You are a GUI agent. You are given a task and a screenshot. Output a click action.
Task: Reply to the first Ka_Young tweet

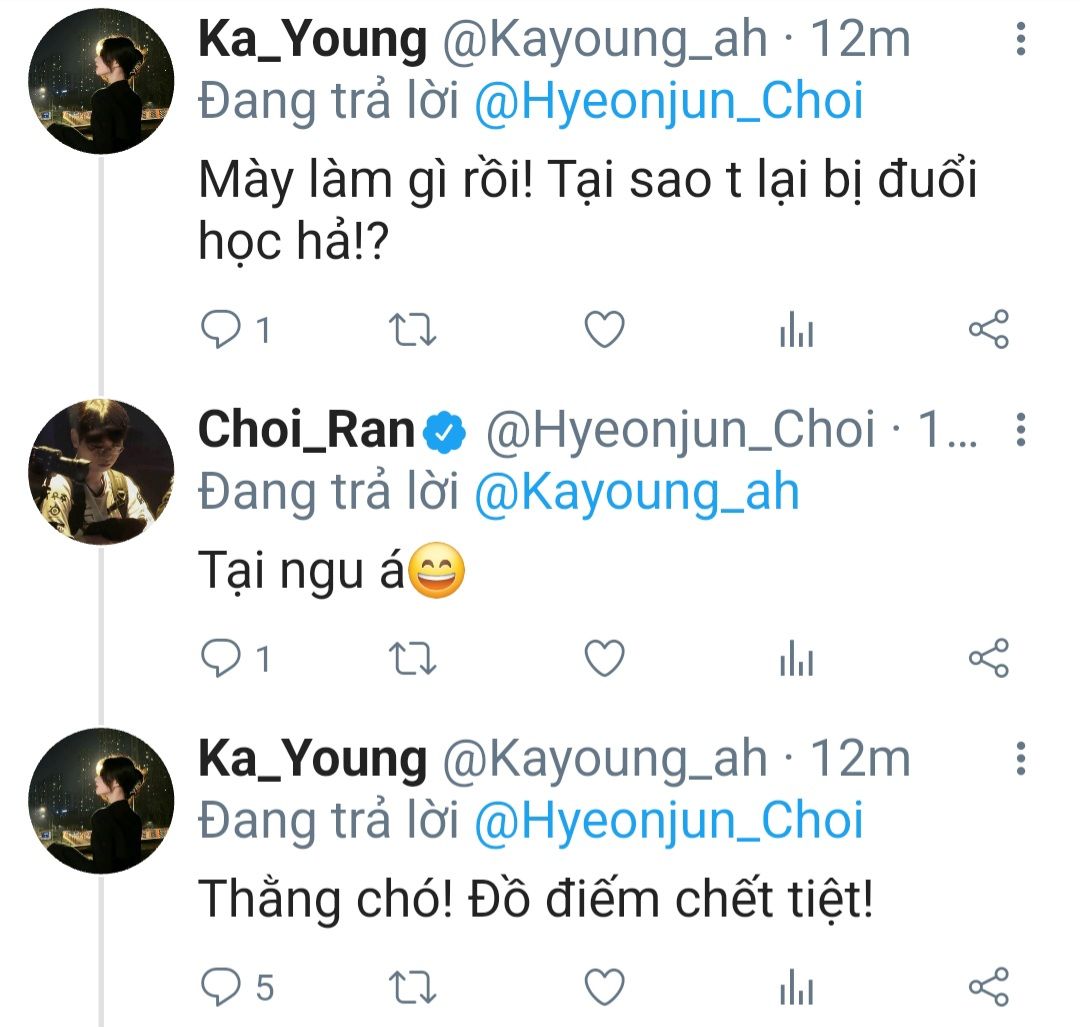click(x=220, y=330)
